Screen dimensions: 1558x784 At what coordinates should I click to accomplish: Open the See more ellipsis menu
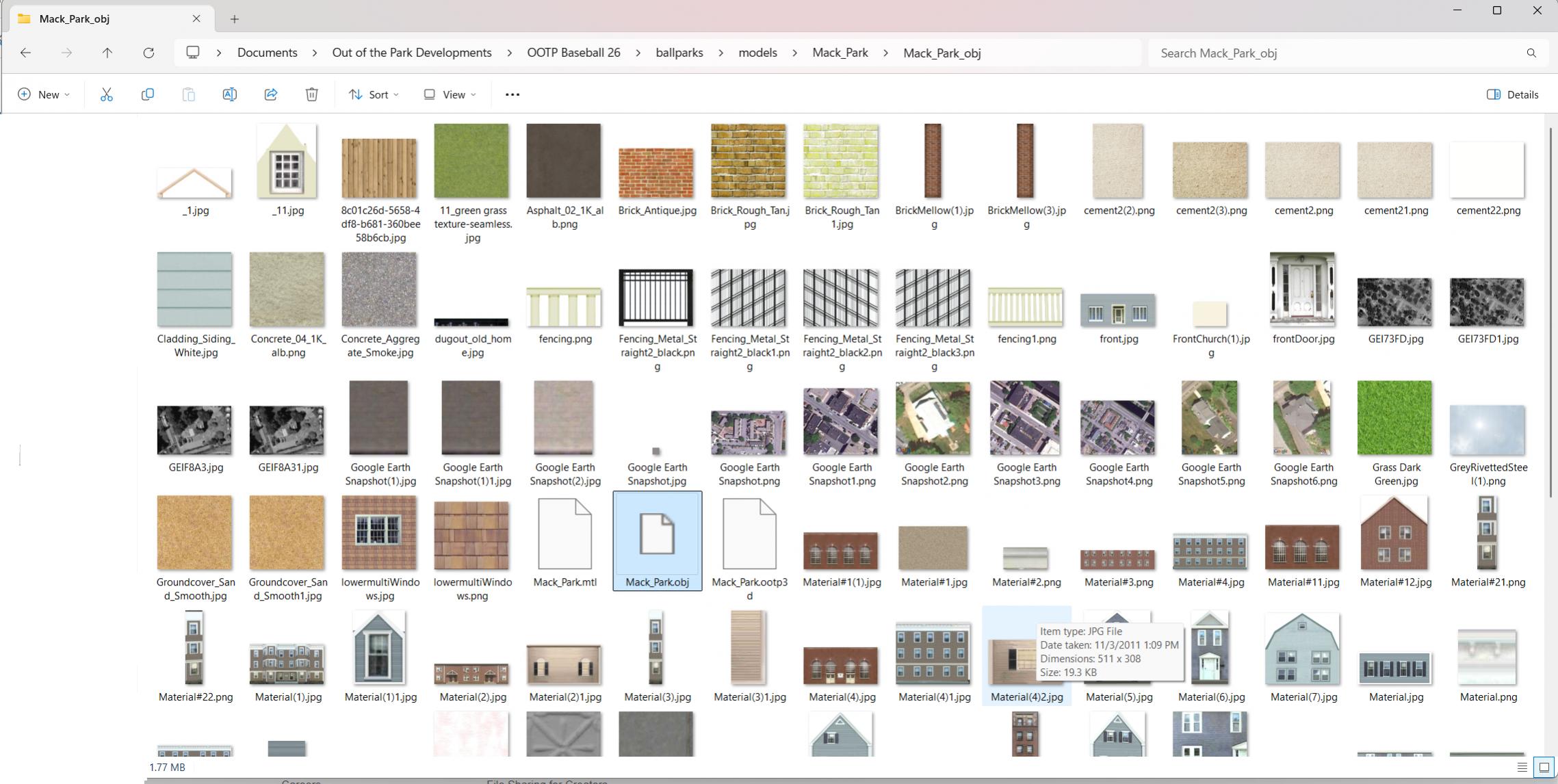[x=512, y=94]
